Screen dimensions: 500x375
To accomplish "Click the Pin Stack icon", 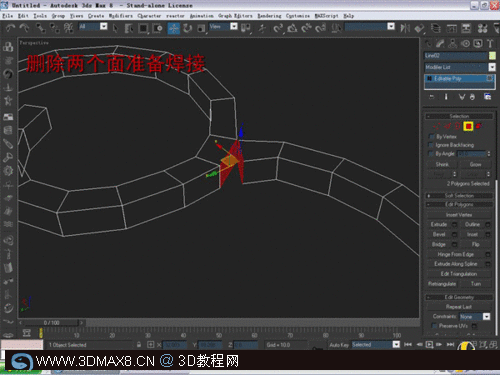I will [432, 97].
